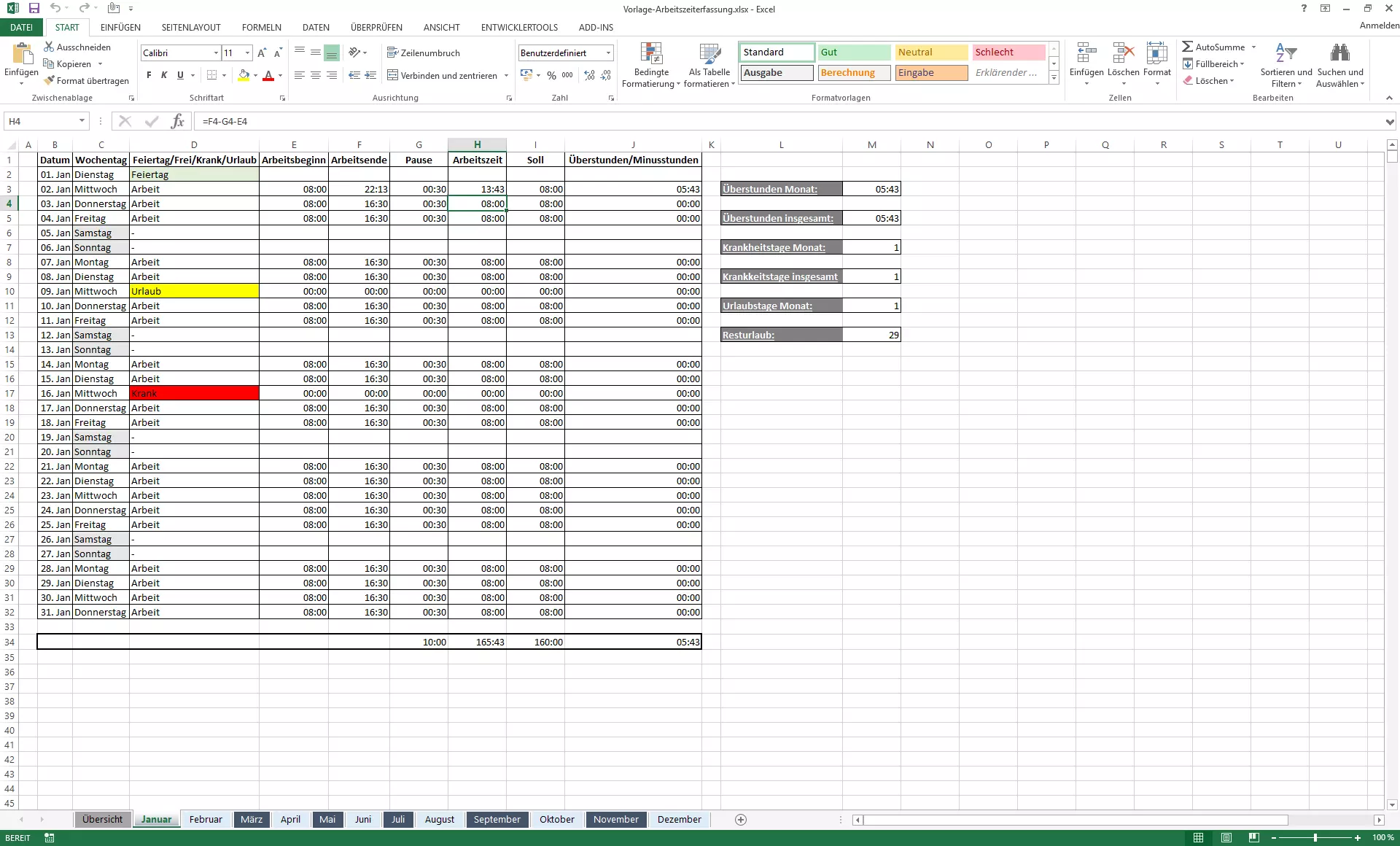Click Anmelden to sign in
The width and height of the screenshot is (1400, 846).
[1379, 25]
